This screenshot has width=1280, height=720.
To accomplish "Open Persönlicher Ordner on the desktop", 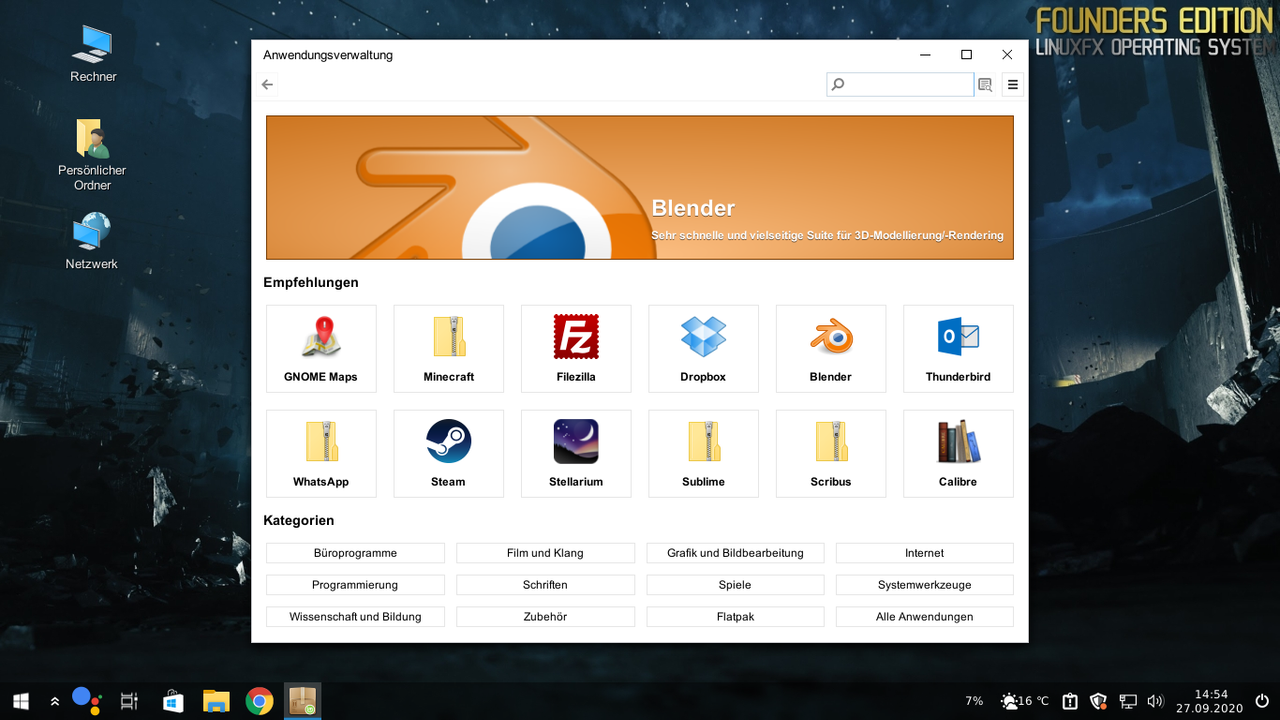I will pos(92,155).
